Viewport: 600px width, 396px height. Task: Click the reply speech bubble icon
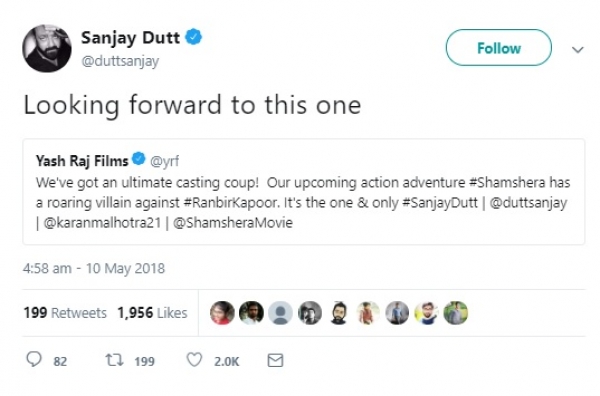[34, 360]
